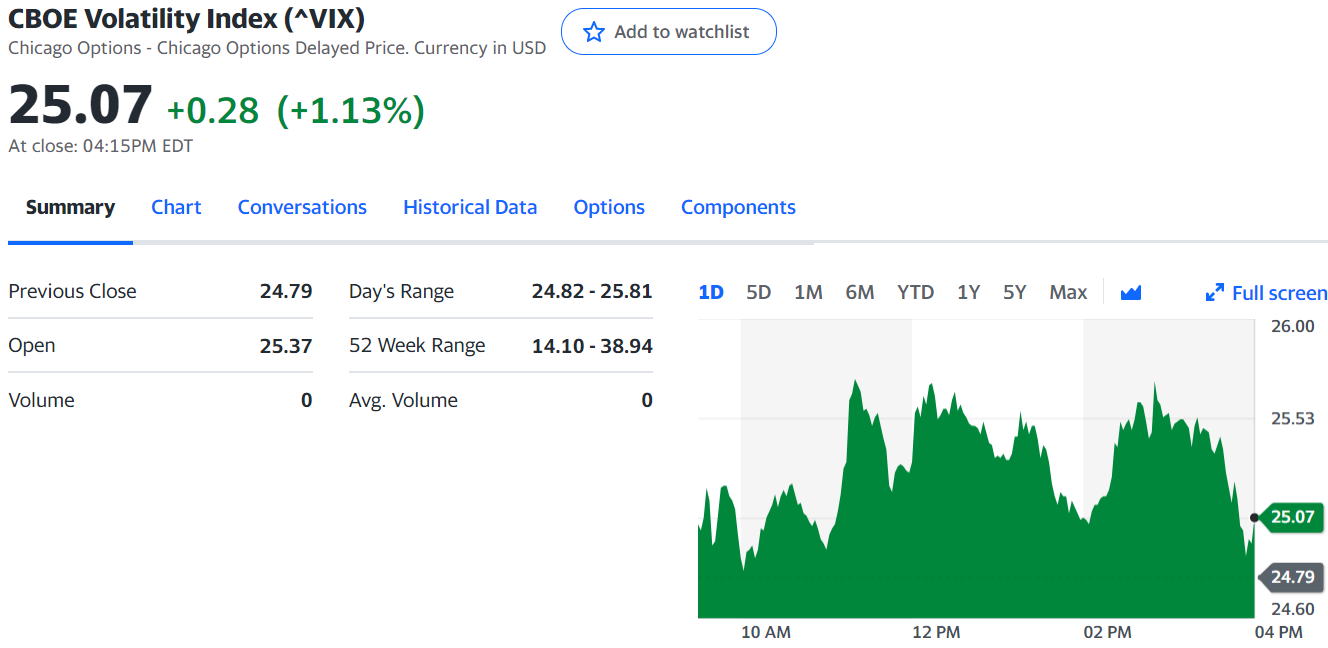Click the Open value 25.37

(x=286, y=346)
